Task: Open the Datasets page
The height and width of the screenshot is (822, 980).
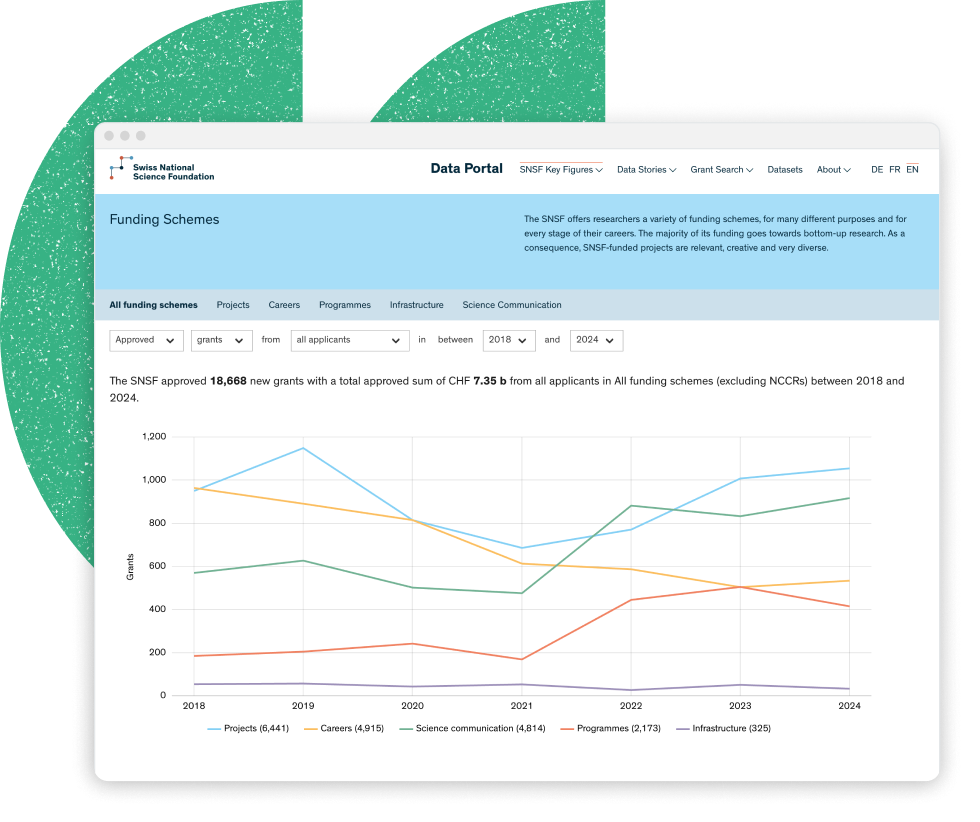Action: pyautogui.click(x=785, y=170)
